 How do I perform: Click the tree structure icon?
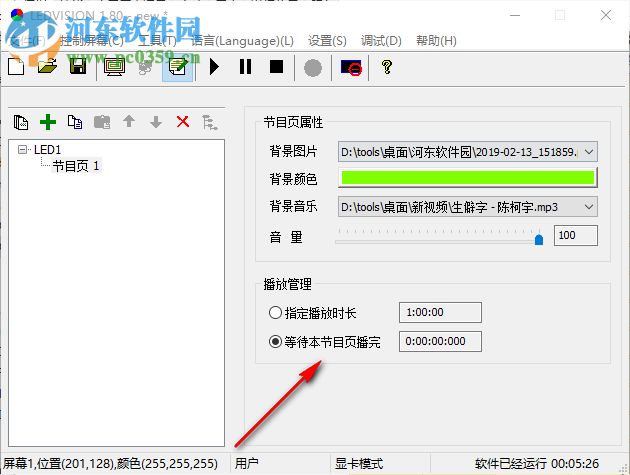click(x=210, y=122)
